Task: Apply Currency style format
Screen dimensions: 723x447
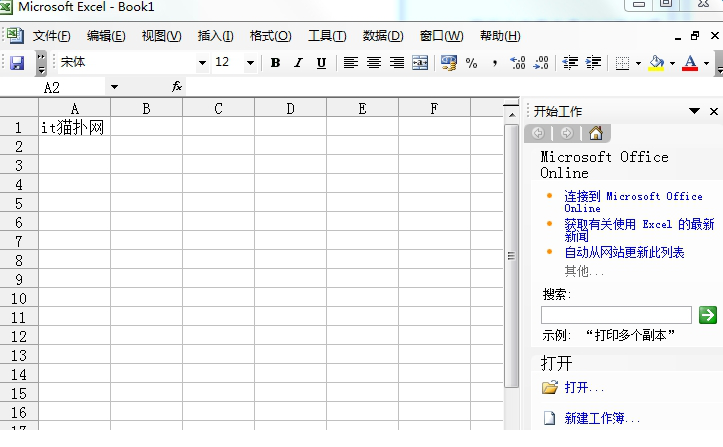Action: (449, 63)
